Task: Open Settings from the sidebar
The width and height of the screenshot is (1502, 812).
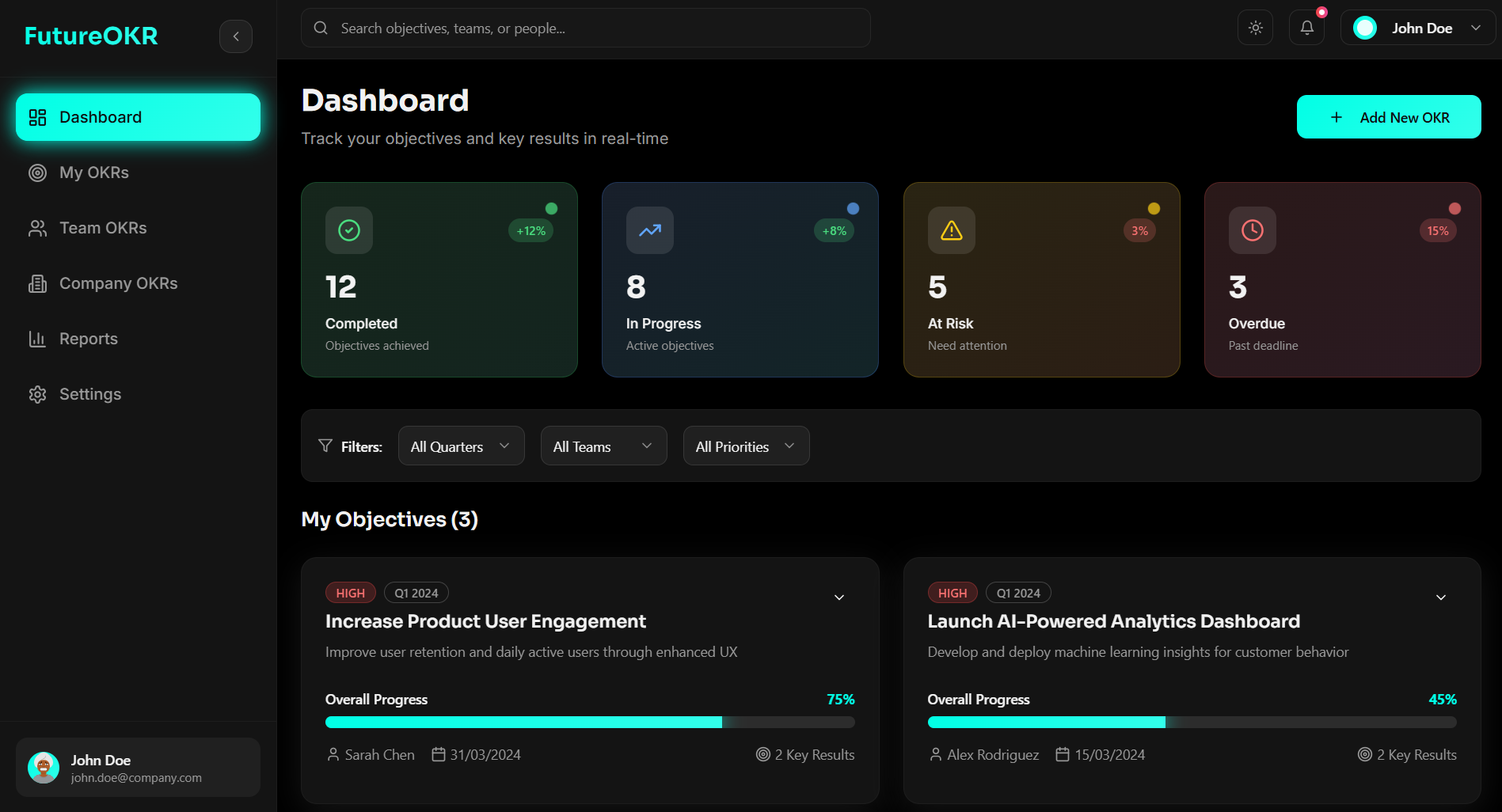Action: click(x=138, y=394)
